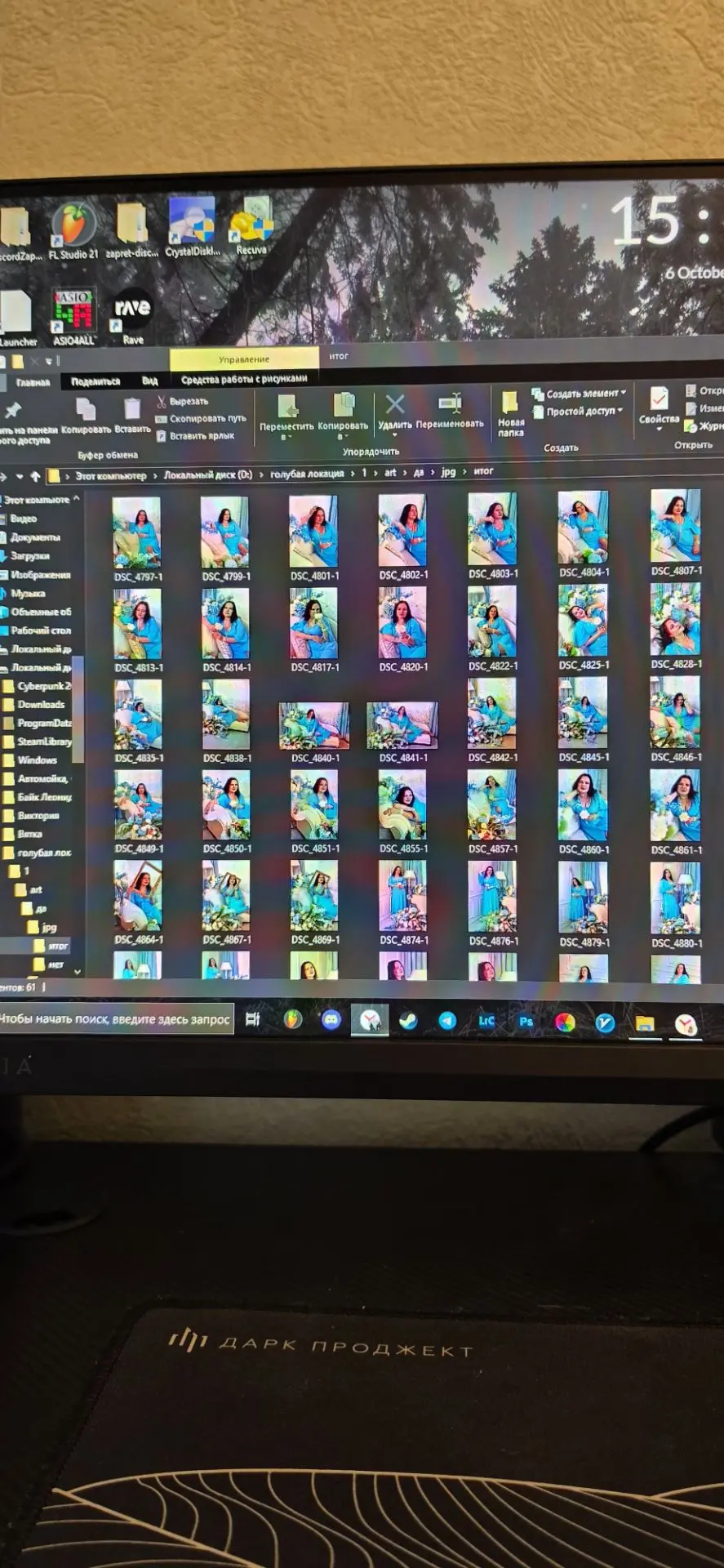
Task: Open Photoshop from the taskbar
Action: 526,1021
